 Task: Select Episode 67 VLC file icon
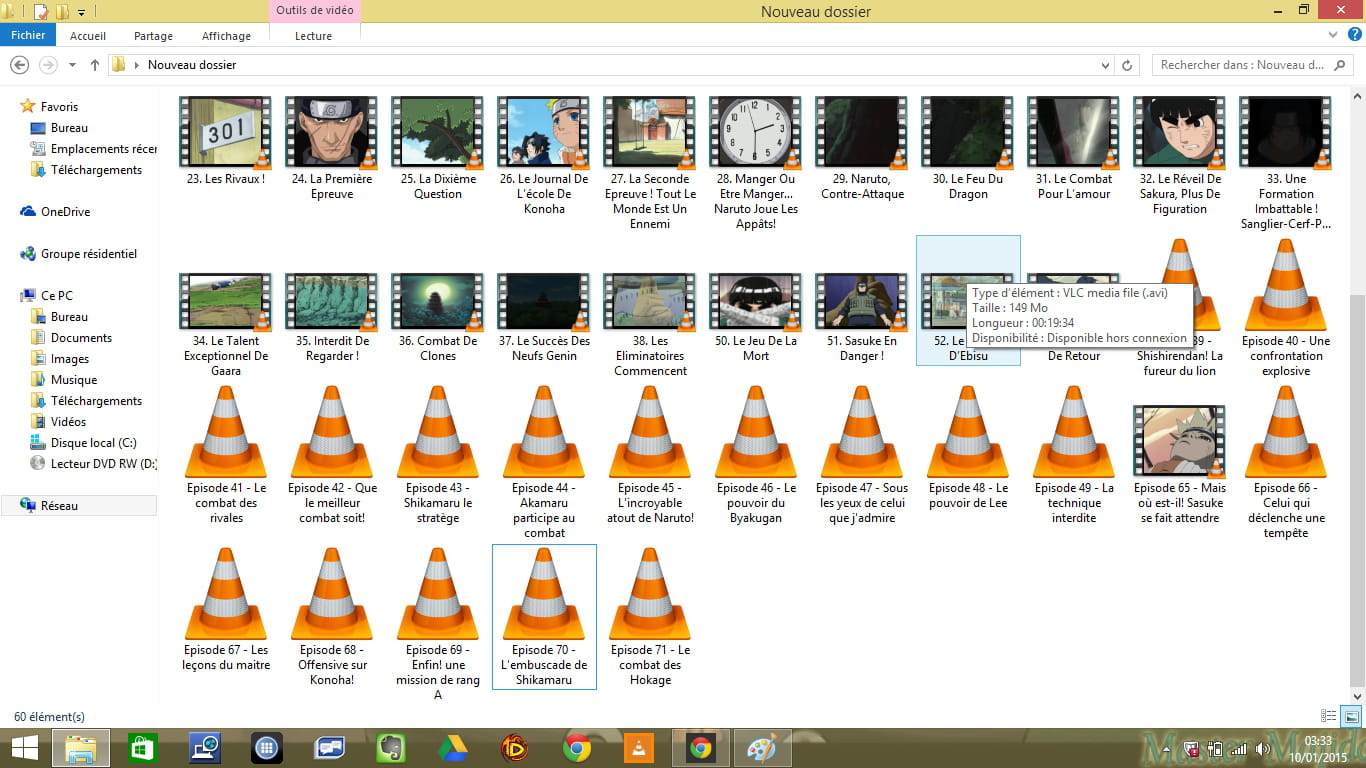click(226, 594)
